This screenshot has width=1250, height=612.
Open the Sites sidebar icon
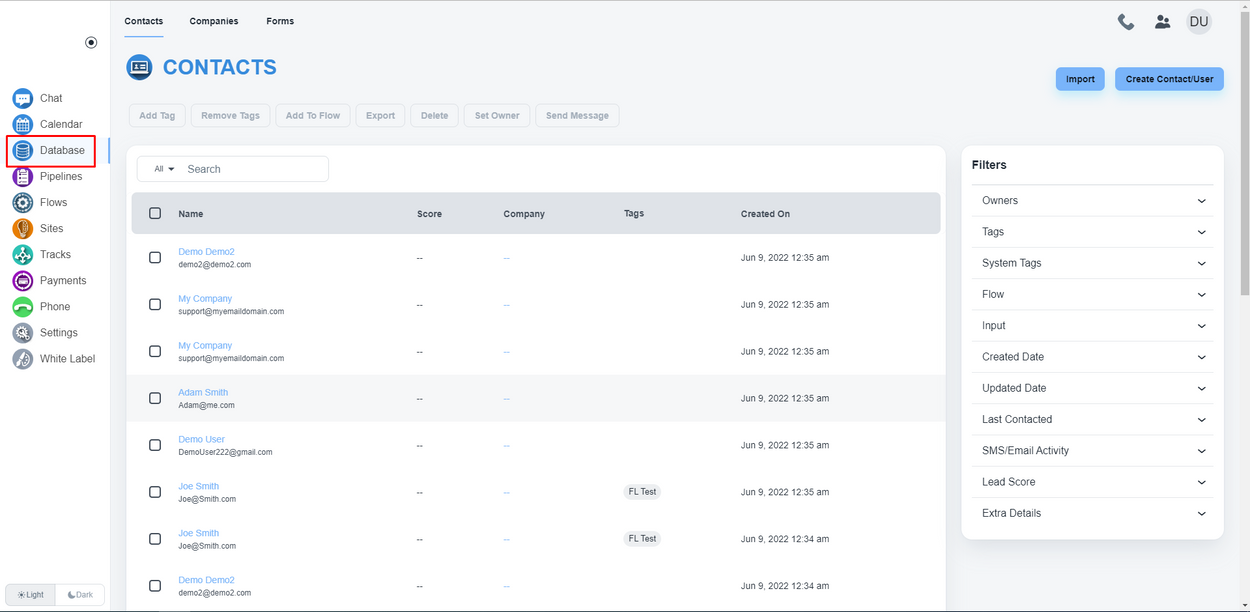pyautogui.click(x=23, y=228)
